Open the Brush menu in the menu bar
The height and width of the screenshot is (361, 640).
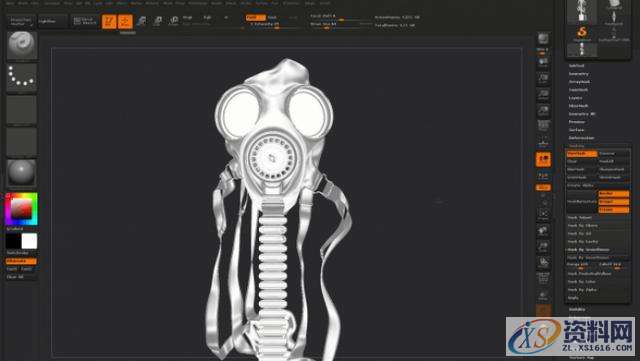click(23, 3)
